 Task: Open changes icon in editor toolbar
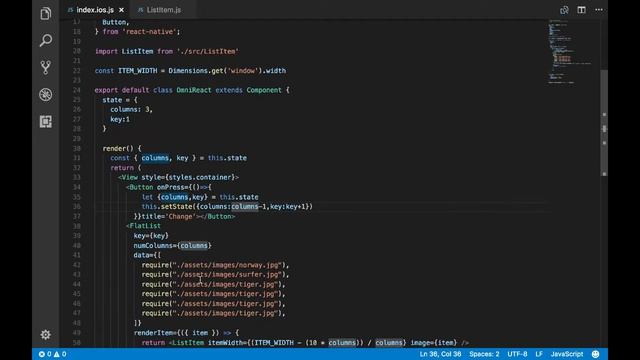pos(564,10)
